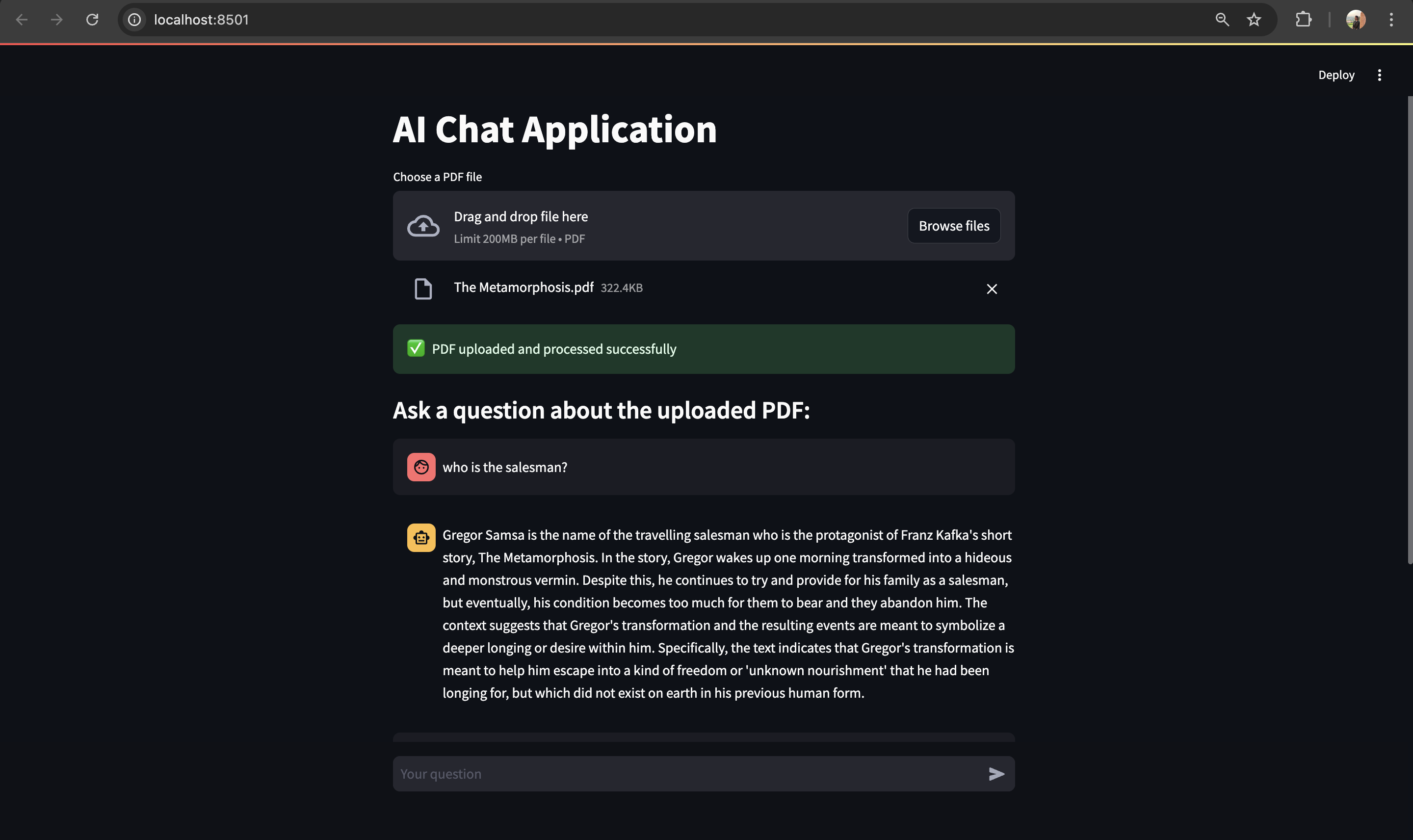Viewport: 1413px width, 840px height.
Task: Open the Chrome profile avatar
Action: point(1355,20)
